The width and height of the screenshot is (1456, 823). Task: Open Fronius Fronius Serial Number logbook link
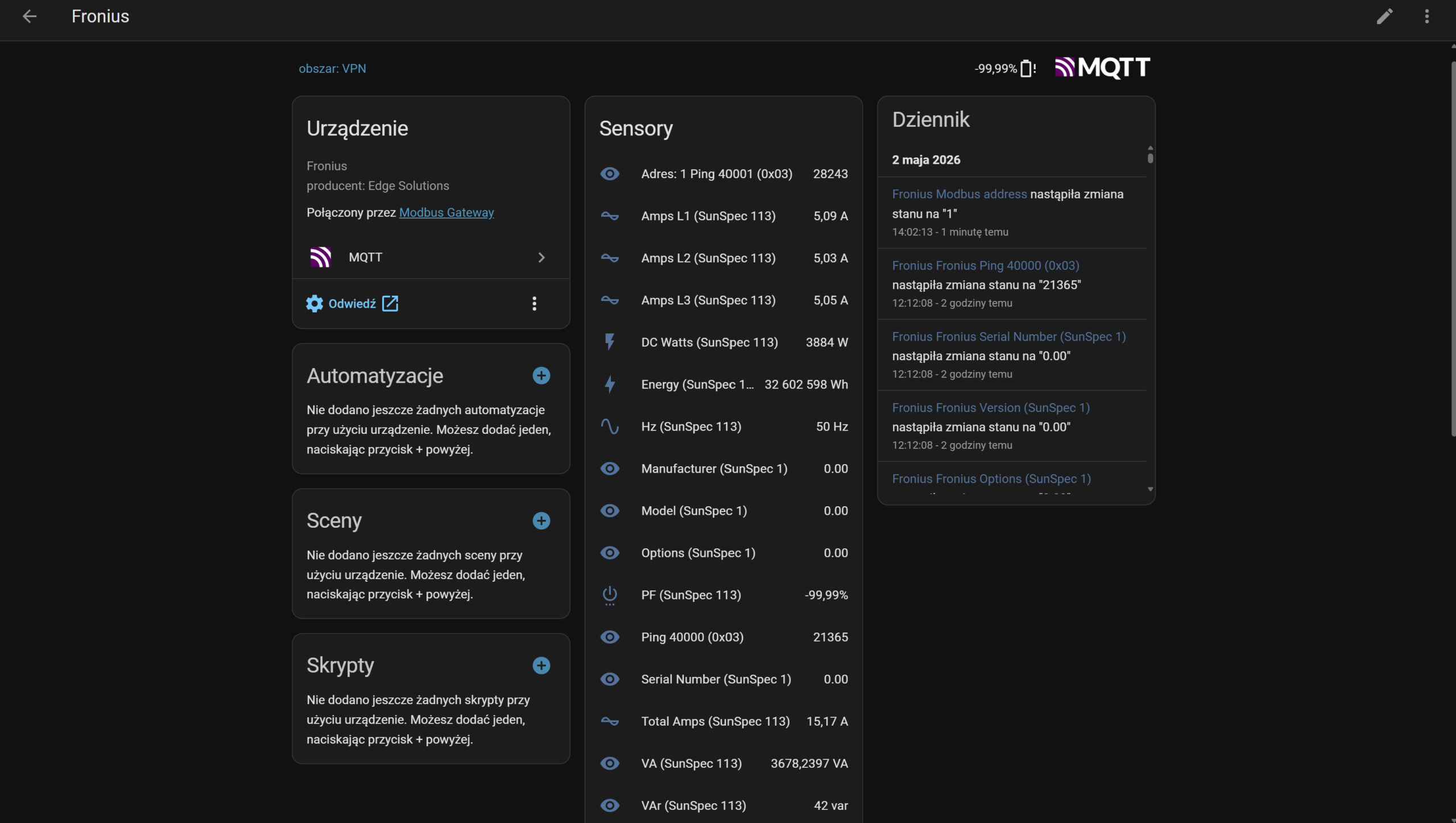(1008, 337)
